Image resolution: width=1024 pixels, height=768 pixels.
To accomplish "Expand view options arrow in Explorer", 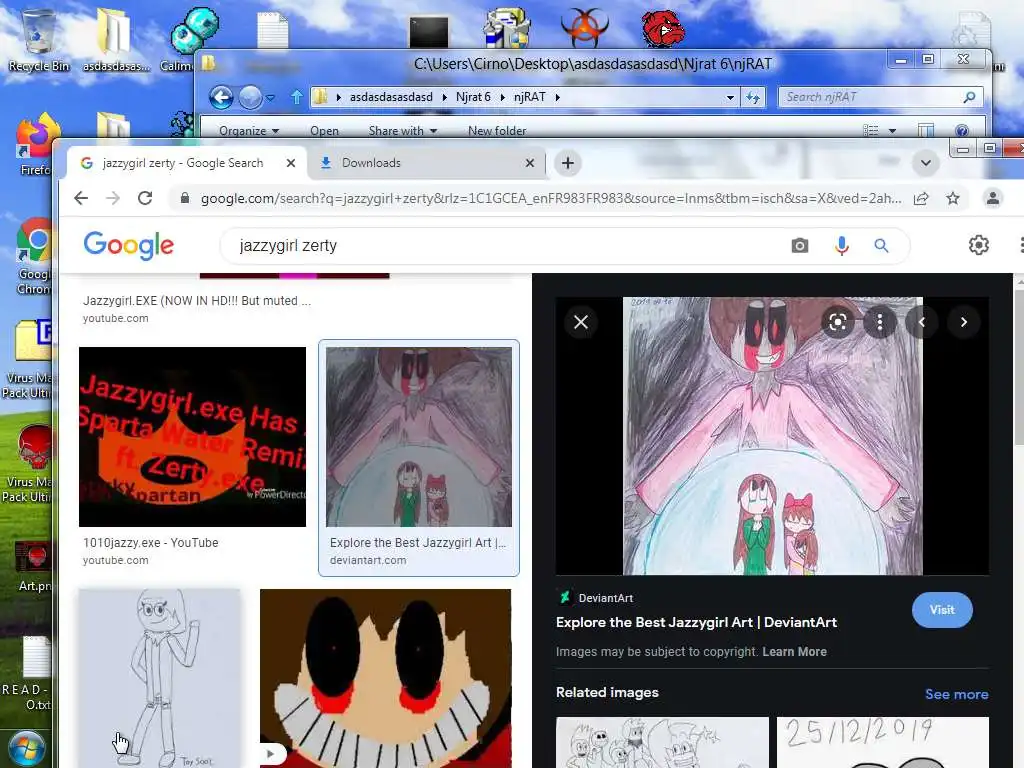I will pos(892,131).
